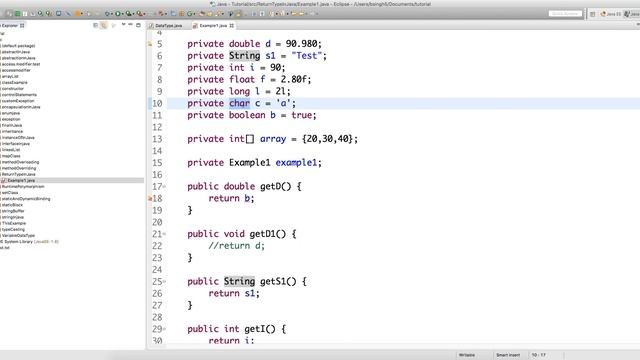The height and width of the screenshot is (360, 640).
Task: Select the exception package
Action: point(11,119)
